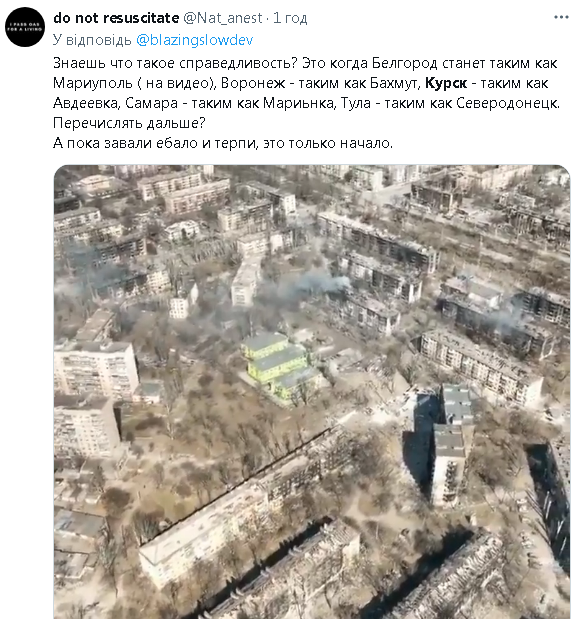Click the opening sentence "Знаешь что такое справедливость?"
Viewport: 577px width, 619px height.
tap(175, 63)
